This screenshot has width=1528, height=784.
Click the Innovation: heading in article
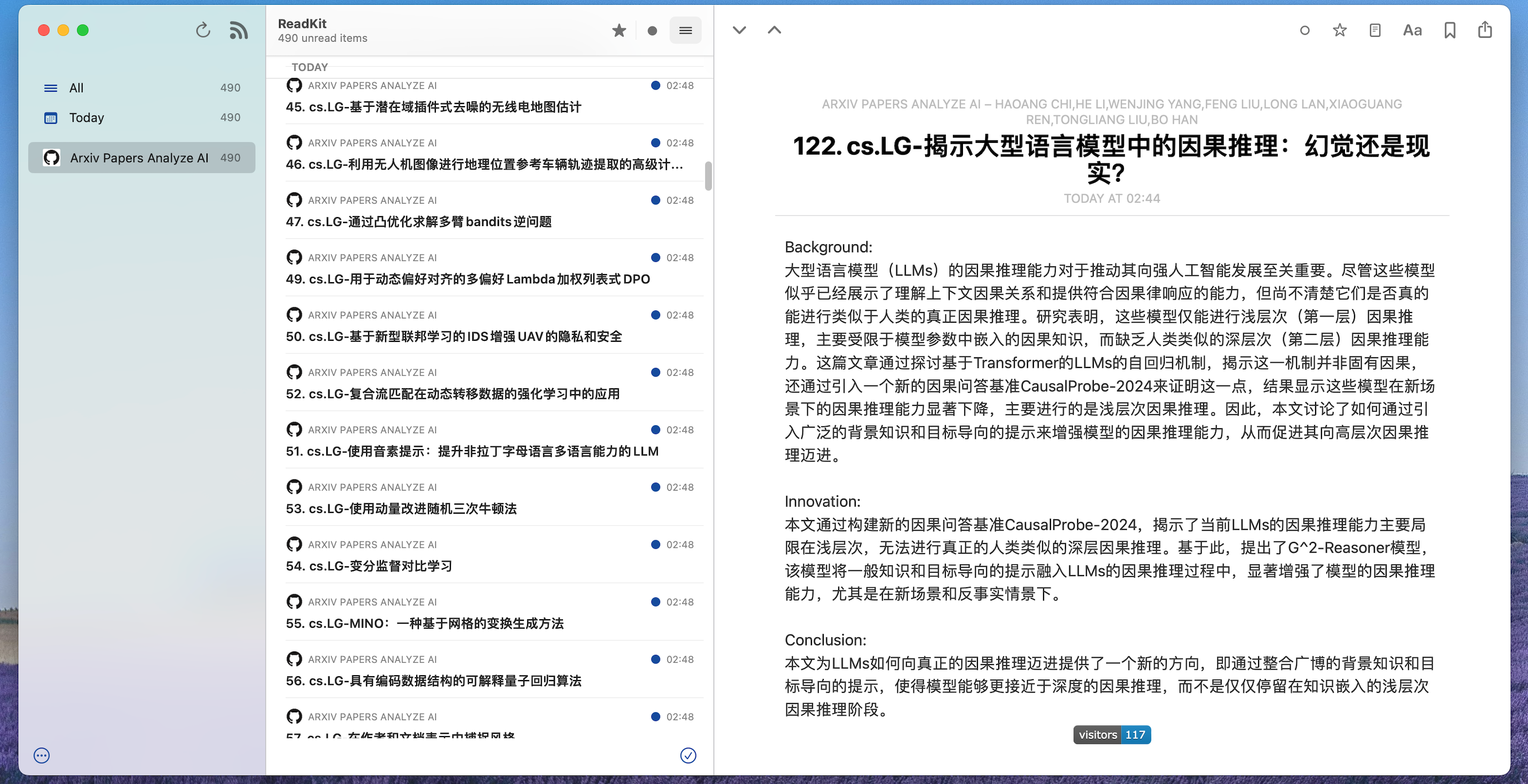click(x=822, y=502)
